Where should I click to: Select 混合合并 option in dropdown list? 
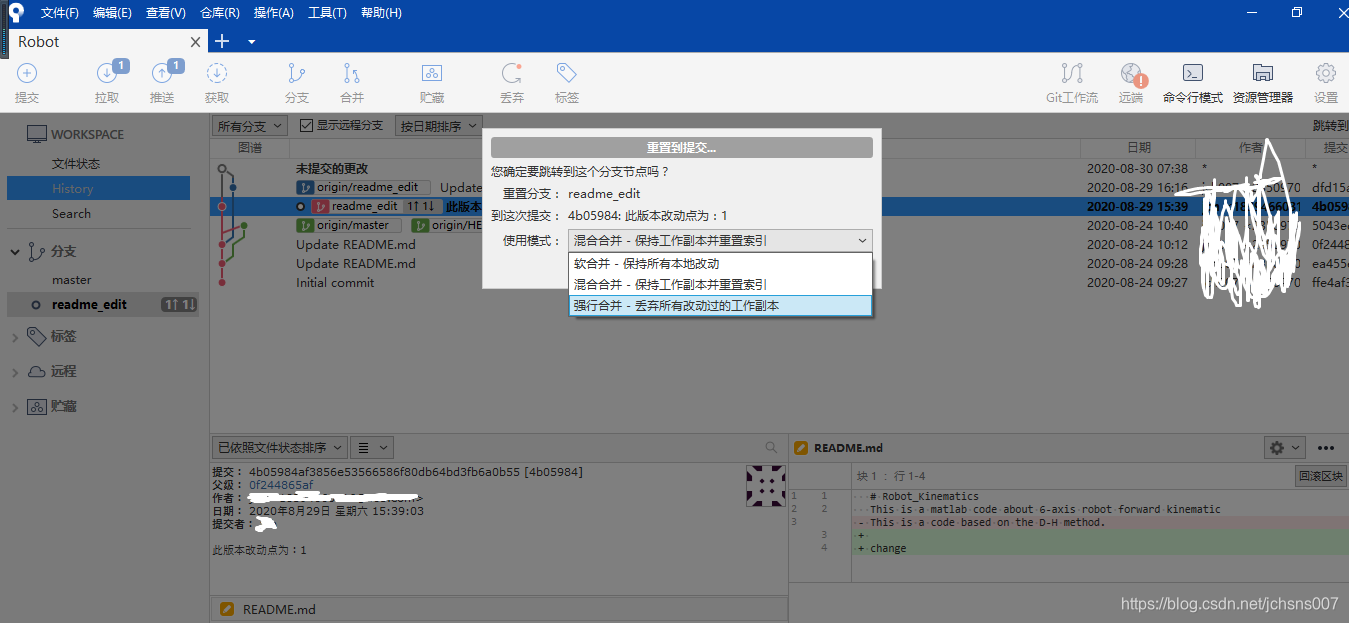pyautogui.click(x=720, y=285)
